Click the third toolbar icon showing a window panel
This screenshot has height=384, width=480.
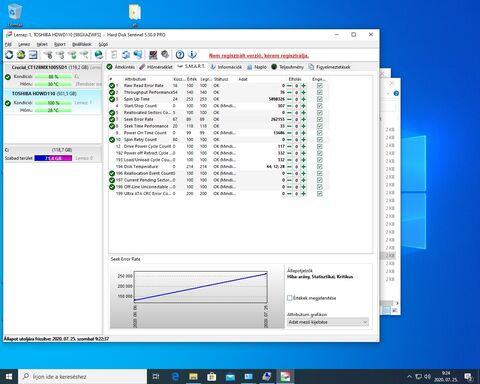(x=33, y=55)
